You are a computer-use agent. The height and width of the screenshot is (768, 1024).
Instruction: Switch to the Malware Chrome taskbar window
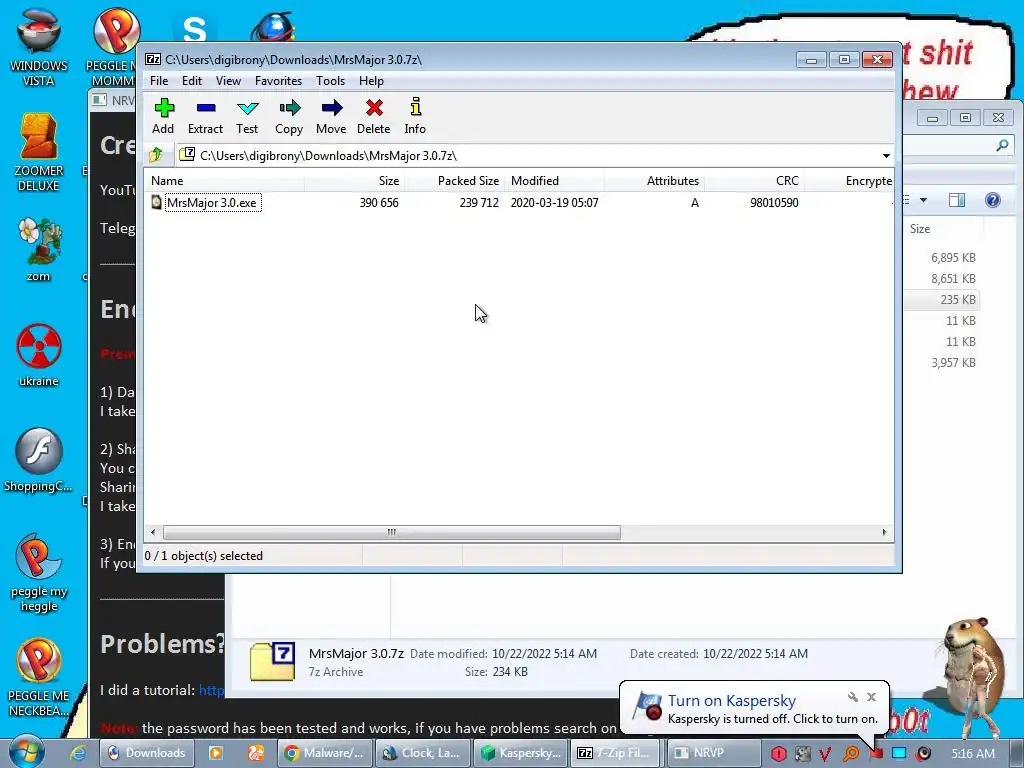(325, 753)
